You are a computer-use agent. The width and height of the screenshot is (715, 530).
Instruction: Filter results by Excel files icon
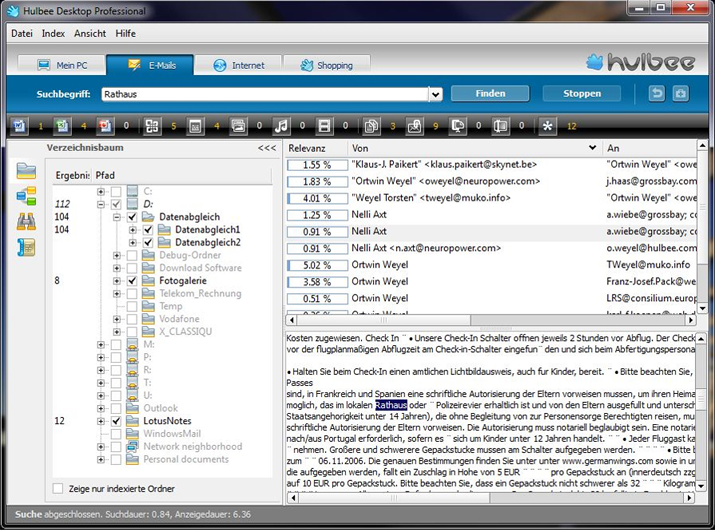coord(63,126)
